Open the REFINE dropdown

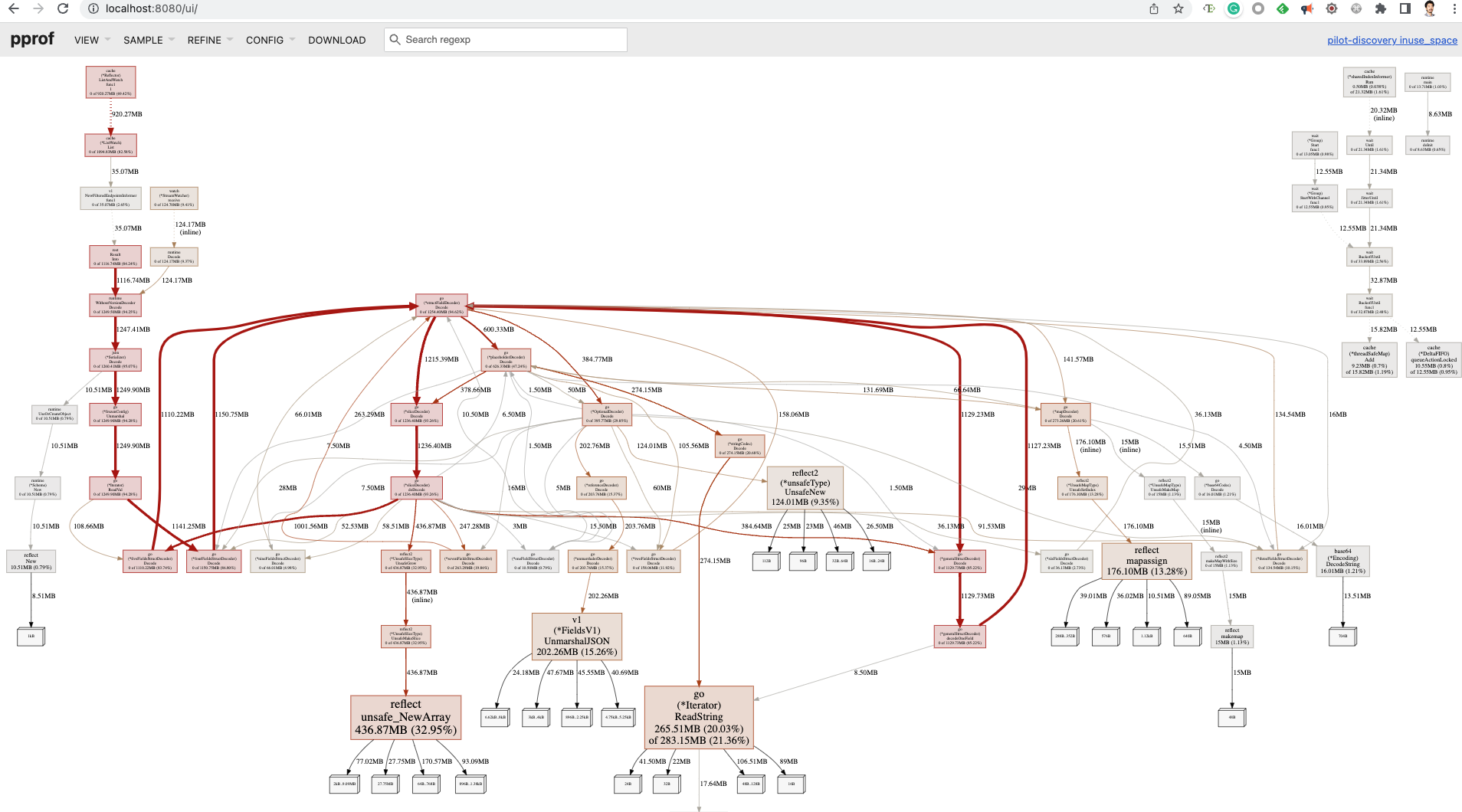[x=203, y=39]
